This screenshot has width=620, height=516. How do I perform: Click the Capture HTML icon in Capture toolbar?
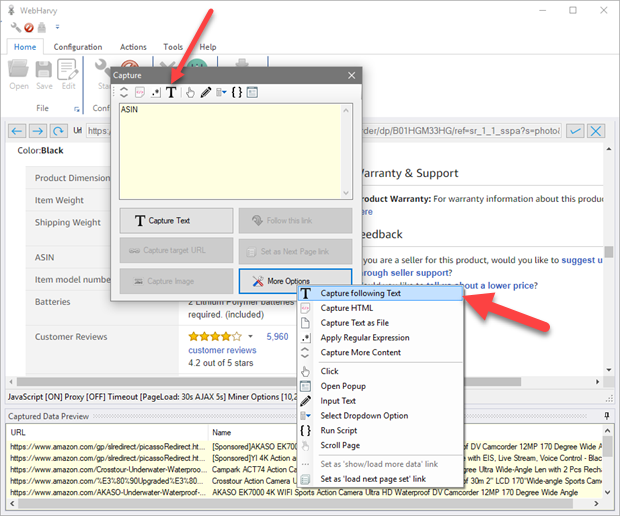140,92
